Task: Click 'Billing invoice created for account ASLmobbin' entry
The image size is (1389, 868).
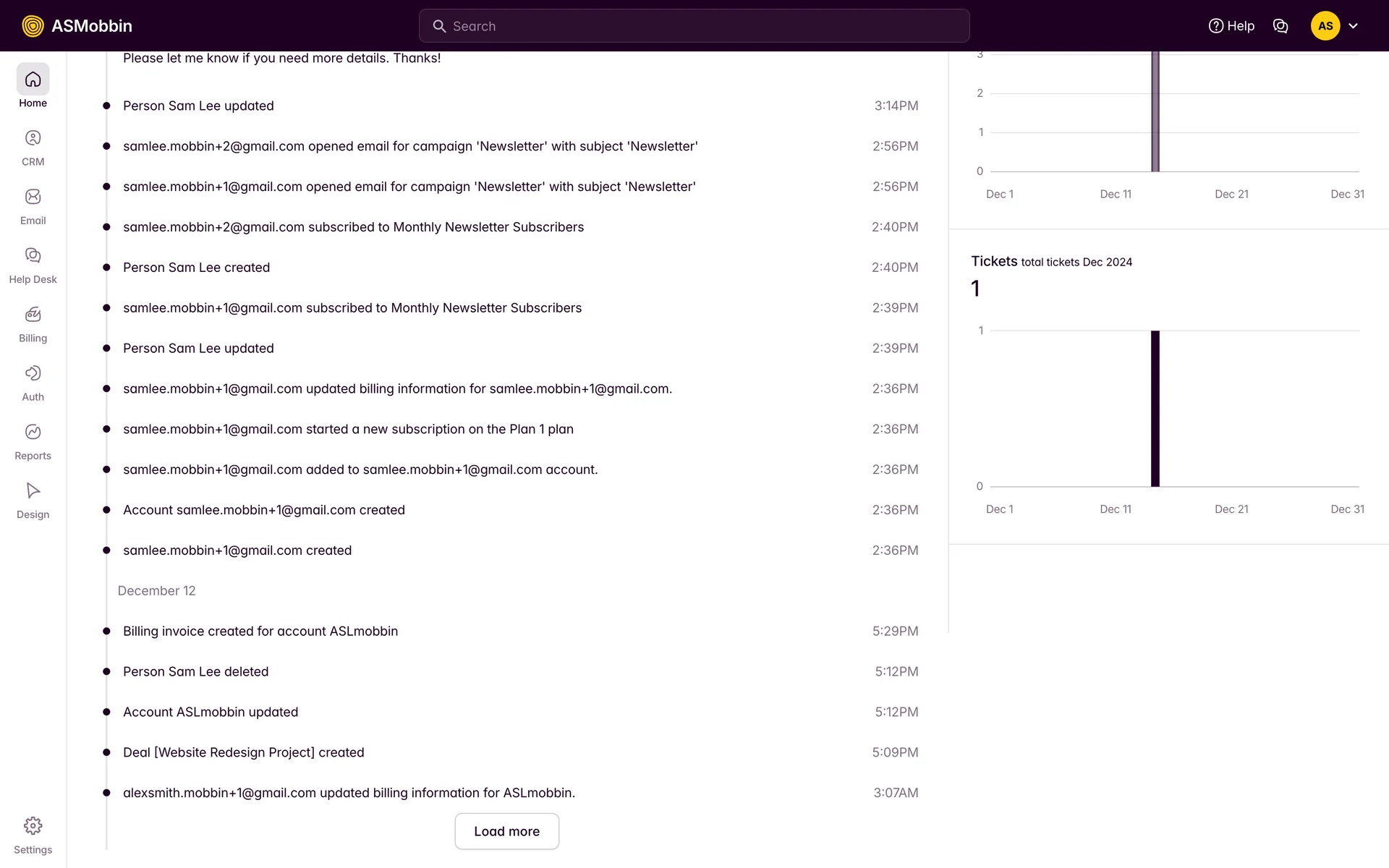Action: click(260, 631)
